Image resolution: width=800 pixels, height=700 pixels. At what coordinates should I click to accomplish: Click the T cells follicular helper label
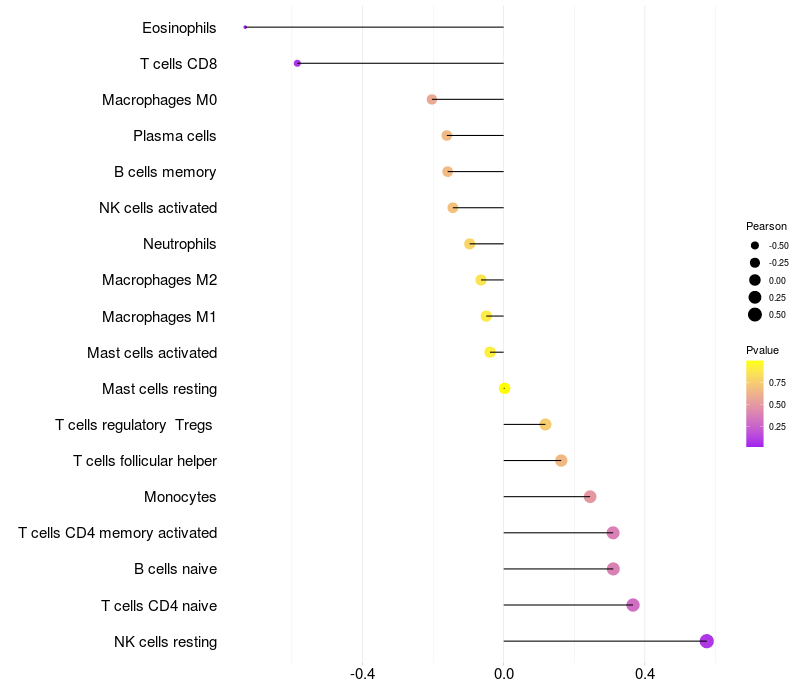point(145,461)
